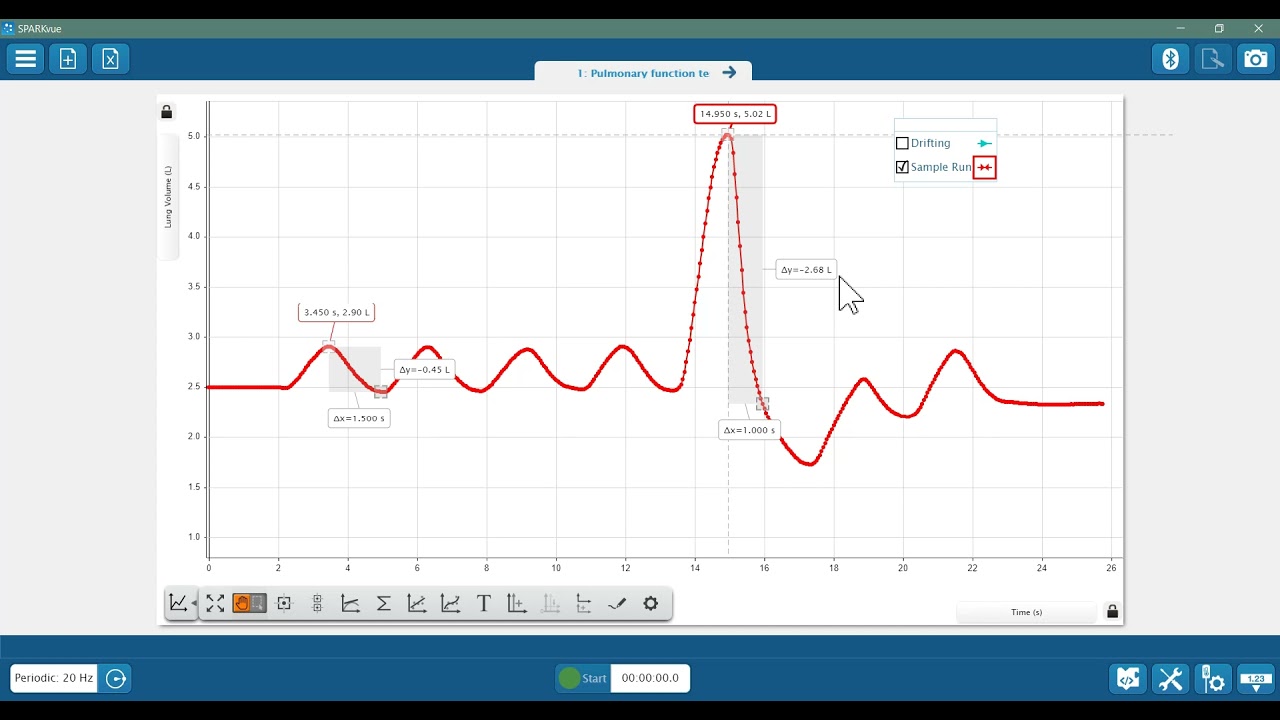Click the Δx=1.500 s label
The height and width of the screenshot is (720, 1280).
(359, 418)
